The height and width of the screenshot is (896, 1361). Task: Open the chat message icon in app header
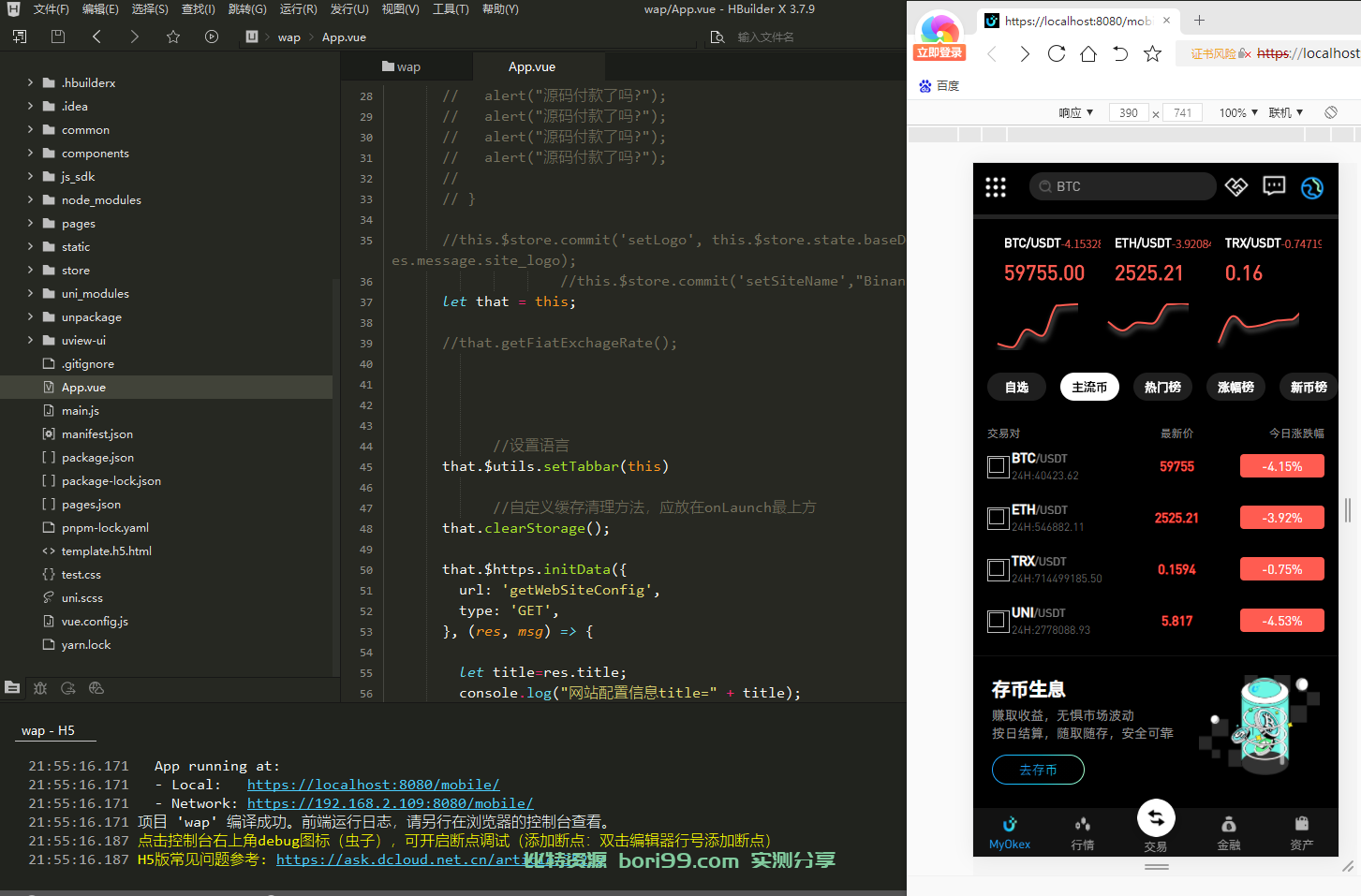1274,186
